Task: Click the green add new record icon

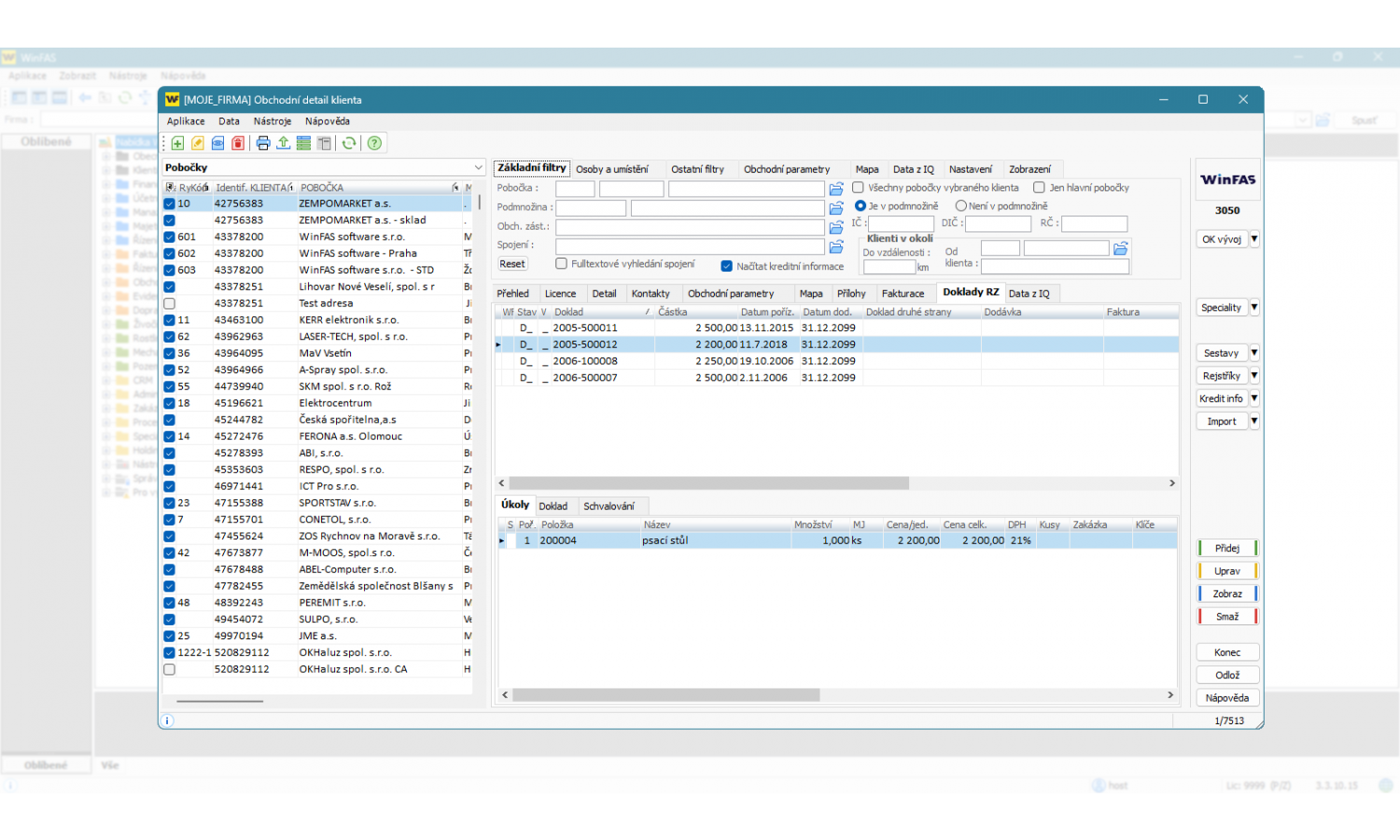Action: pos(177,143)
